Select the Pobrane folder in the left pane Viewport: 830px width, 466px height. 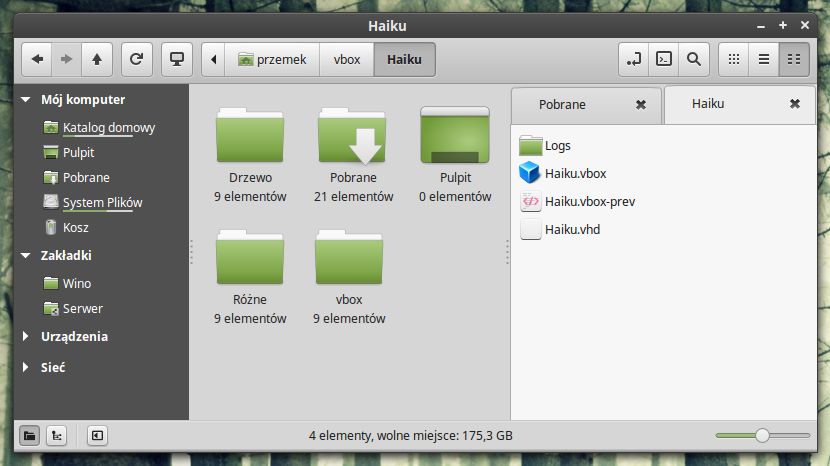(x=352, y=136)
